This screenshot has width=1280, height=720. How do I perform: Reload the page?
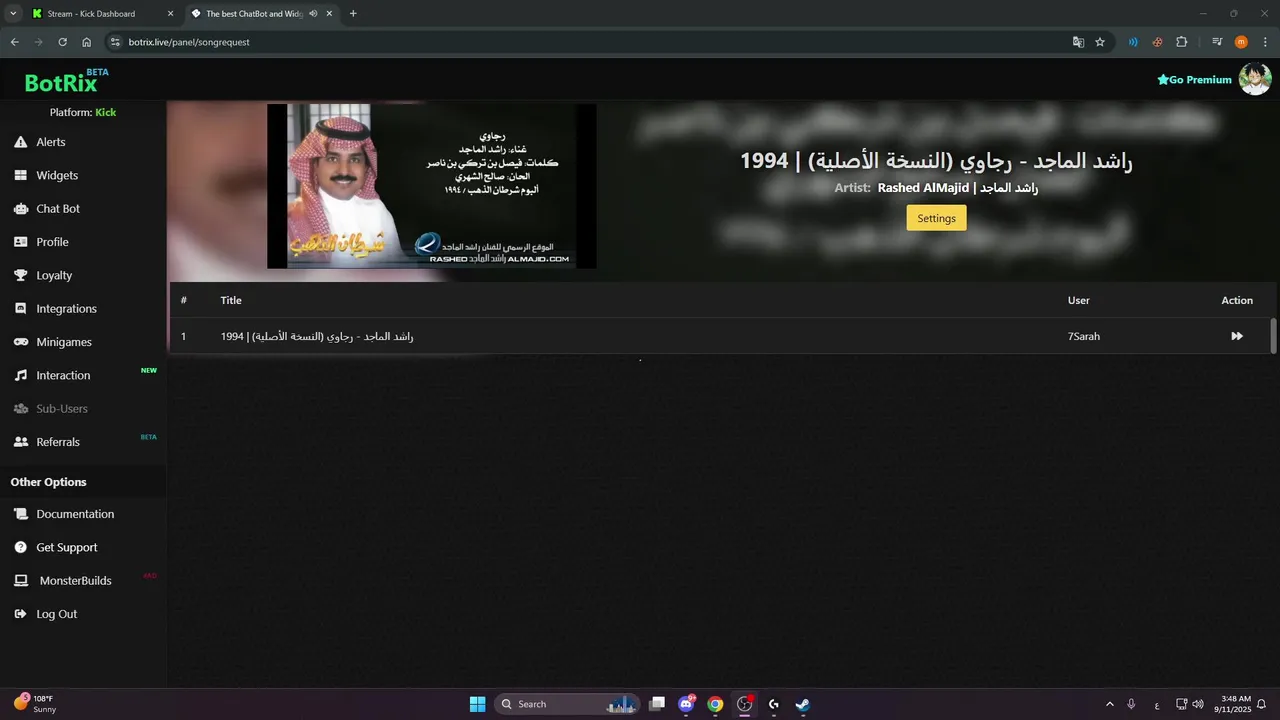click(x=62, y=42)
